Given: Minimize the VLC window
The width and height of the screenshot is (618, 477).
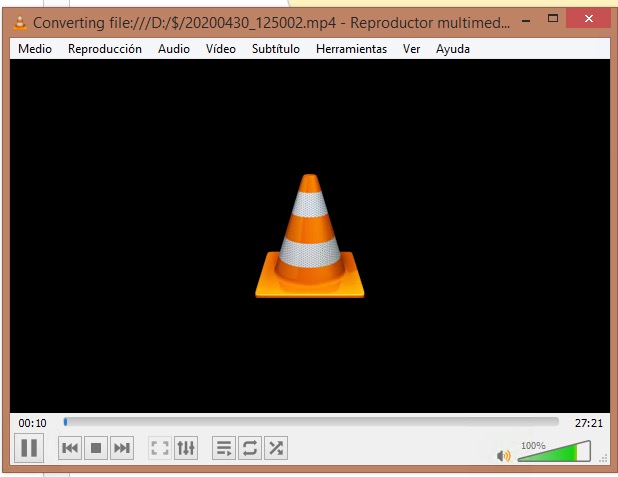Looking at the screenshot, I should (x=526, y=20).
